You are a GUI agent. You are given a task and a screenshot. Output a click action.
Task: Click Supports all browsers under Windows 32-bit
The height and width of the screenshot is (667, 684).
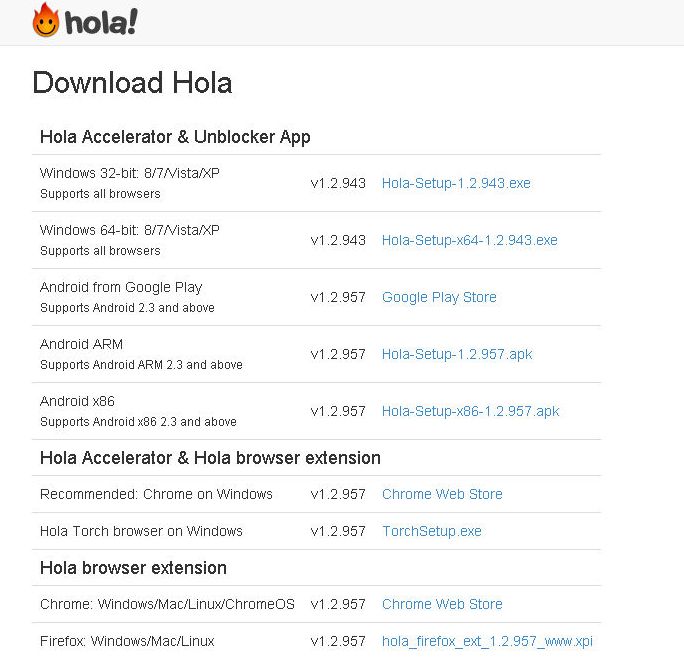[100, 194]
